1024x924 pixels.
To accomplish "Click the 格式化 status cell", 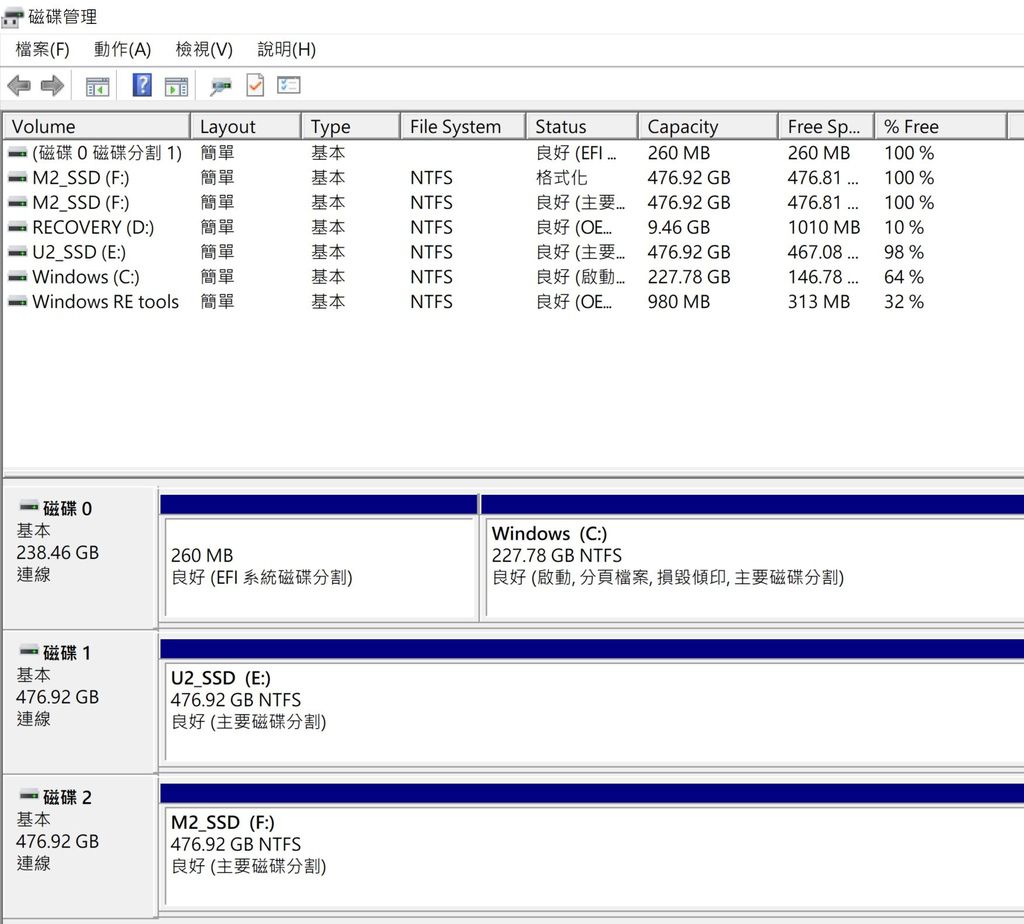I will 562,178.
